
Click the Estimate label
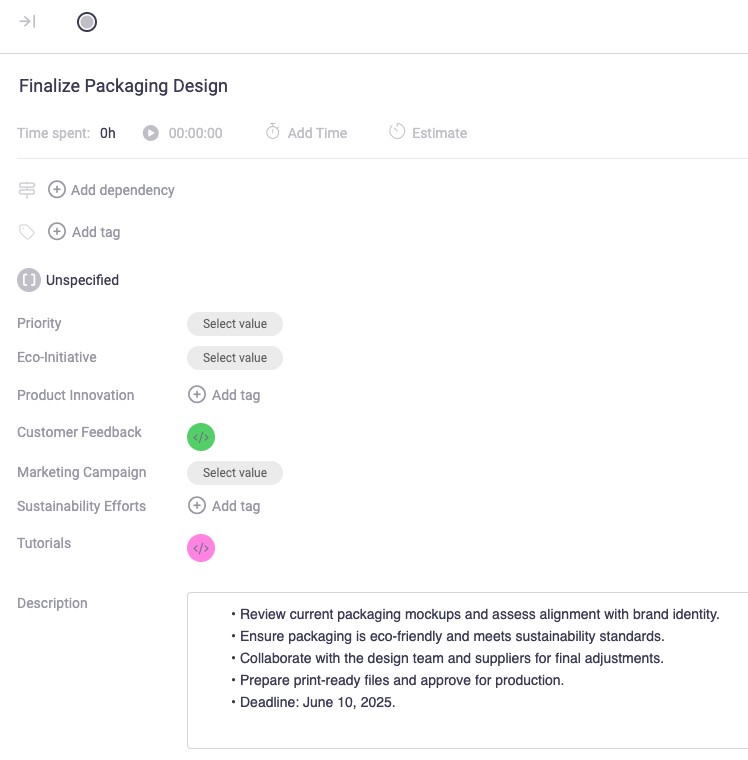[x=439, y=133]
